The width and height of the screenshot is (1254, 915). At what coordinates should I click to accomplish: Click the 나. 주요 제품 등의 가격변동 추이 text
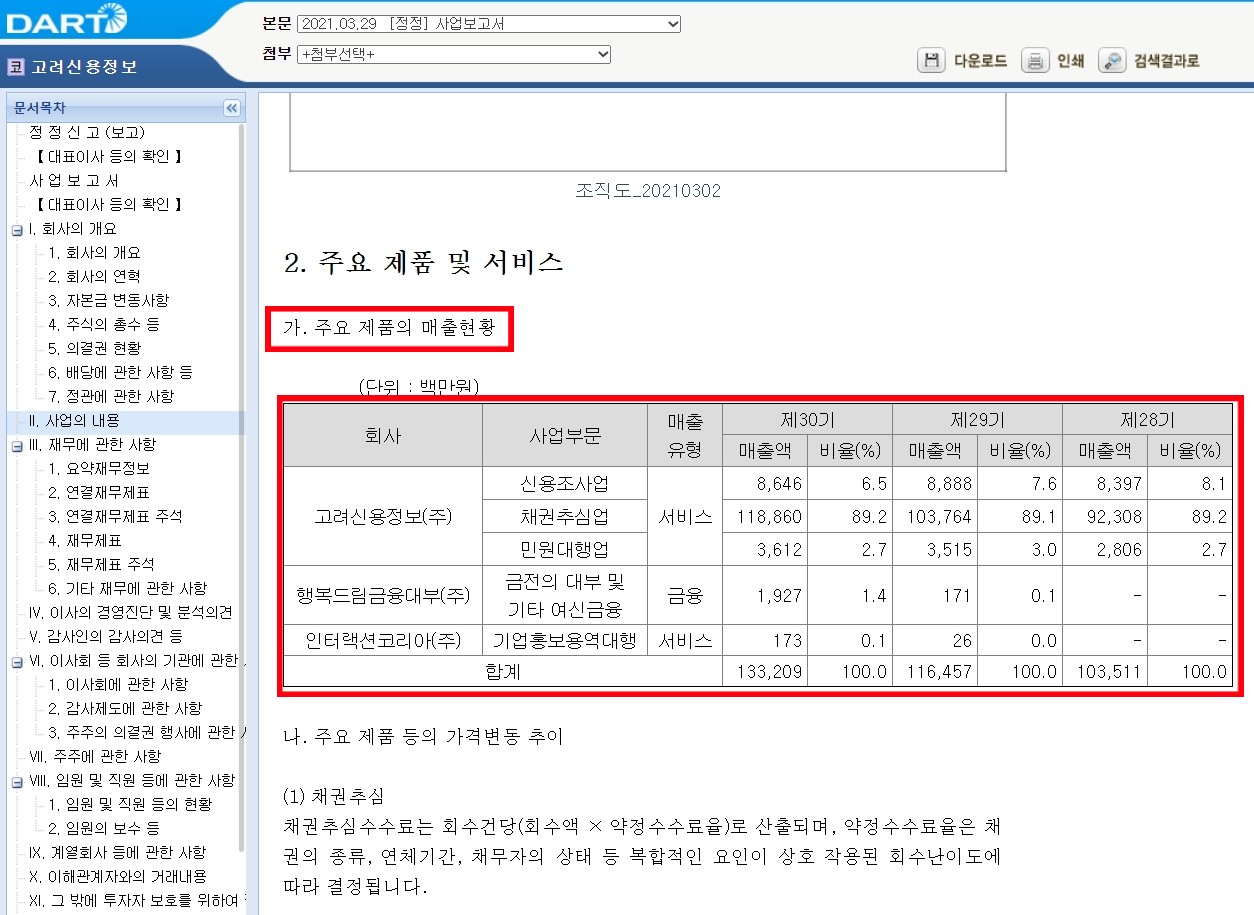(x=424, y=737)
